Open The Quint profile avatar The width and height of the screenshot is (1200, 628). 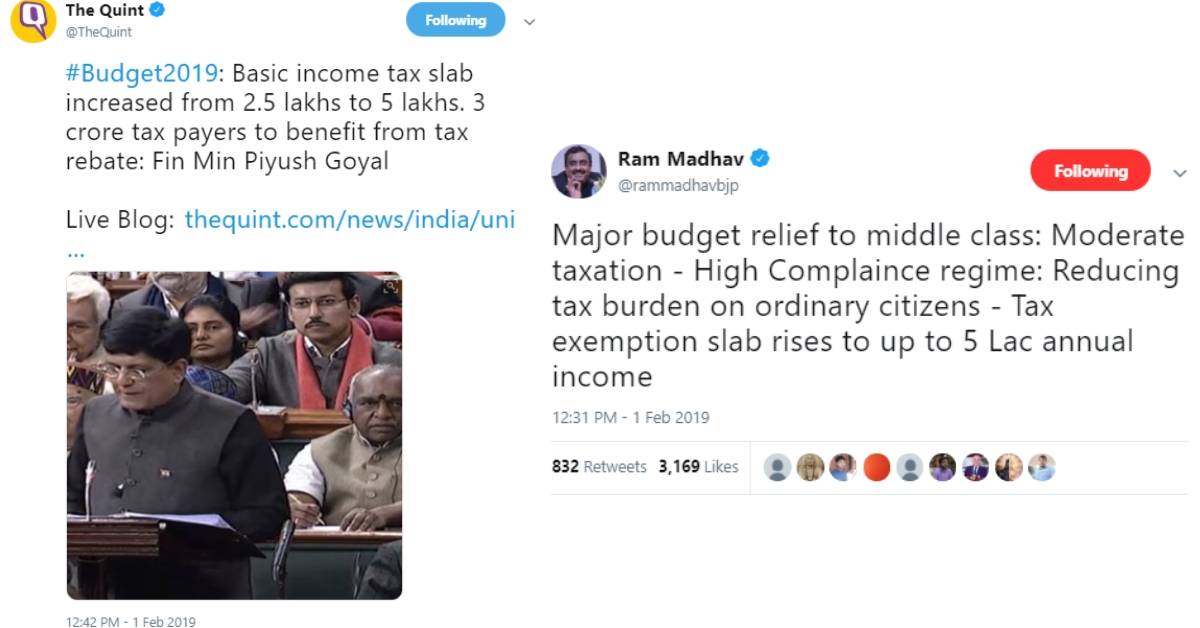pyautogui.click(x=33, y=20)
